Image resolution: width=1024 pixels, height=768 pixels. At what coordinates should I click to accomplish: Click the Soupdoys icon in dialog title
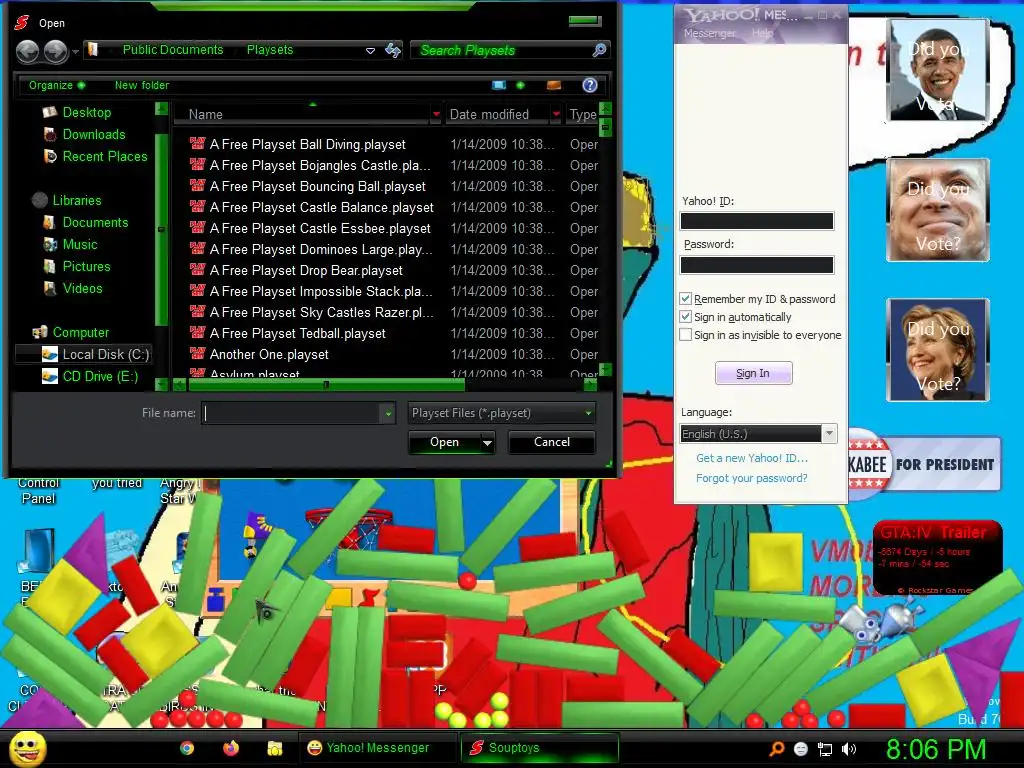click(x=22, y=23)
